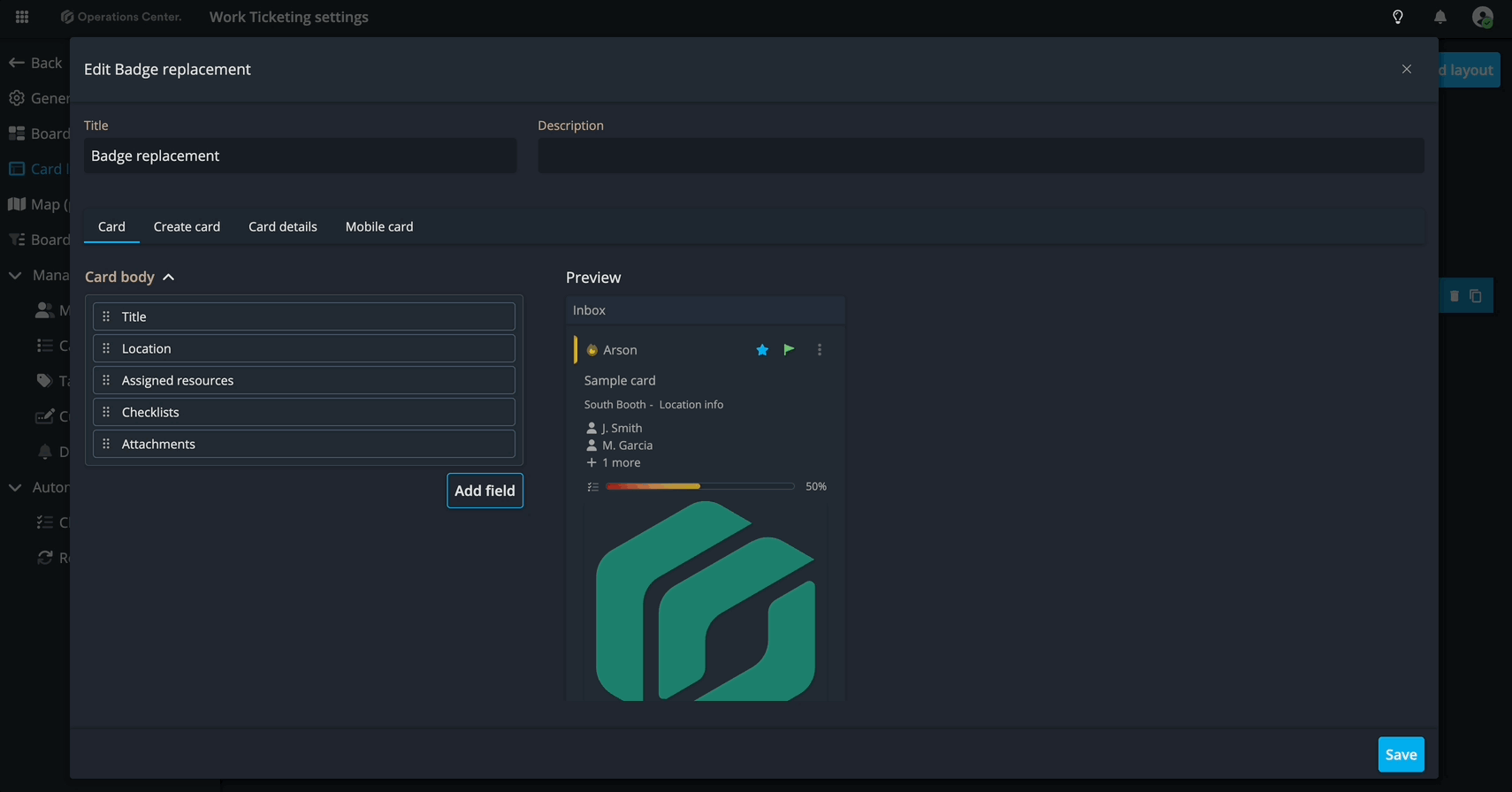The image size is (1512, 792).
Task: Click the Card layouts icon in sidebar
Action: point(17,169)
